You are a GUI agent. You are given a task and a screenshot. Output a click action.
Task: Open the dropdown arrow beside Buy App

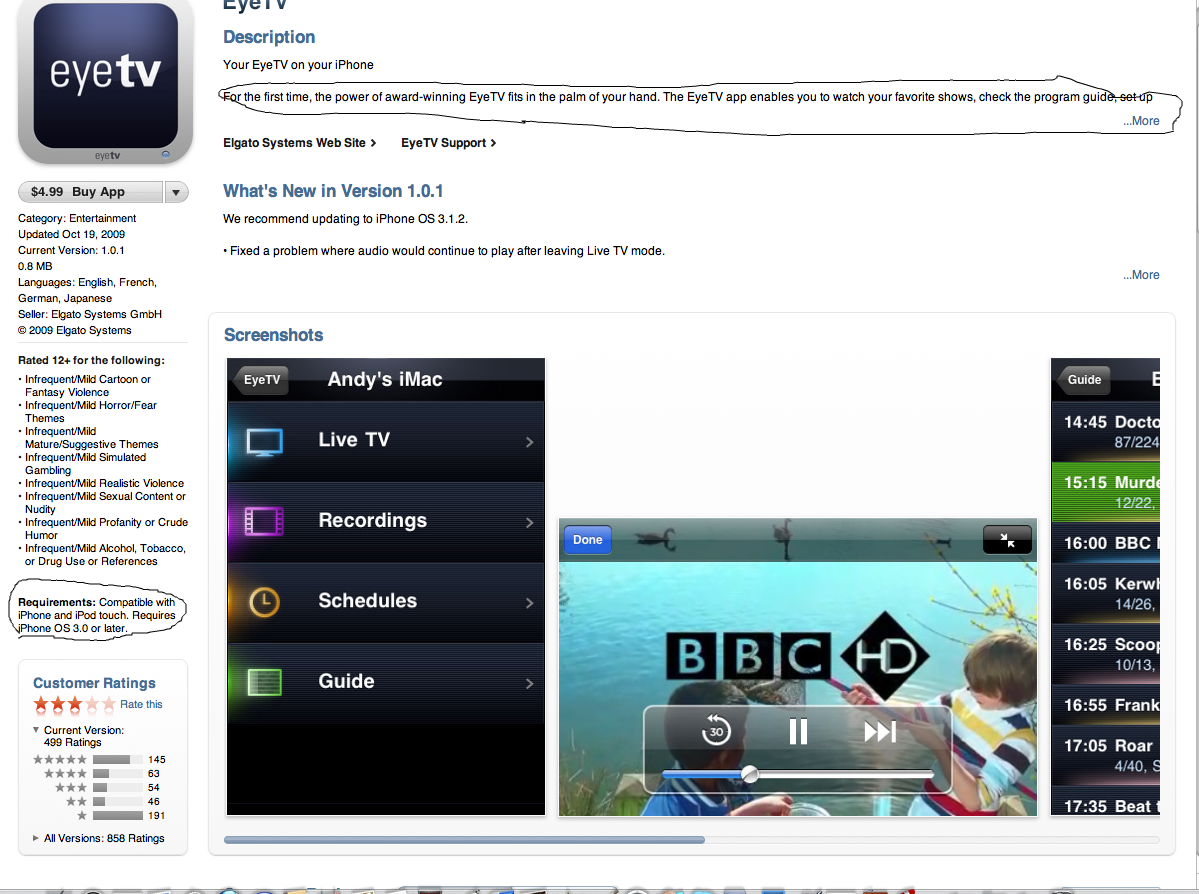tap(176, 192)
